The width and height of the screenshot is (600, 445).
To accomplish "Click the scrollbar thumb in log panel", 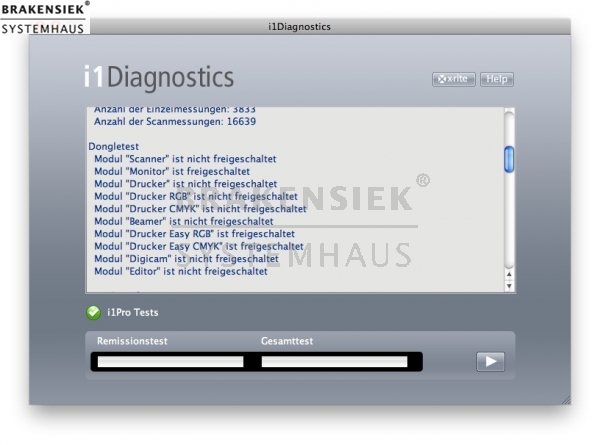I will 509,159.
